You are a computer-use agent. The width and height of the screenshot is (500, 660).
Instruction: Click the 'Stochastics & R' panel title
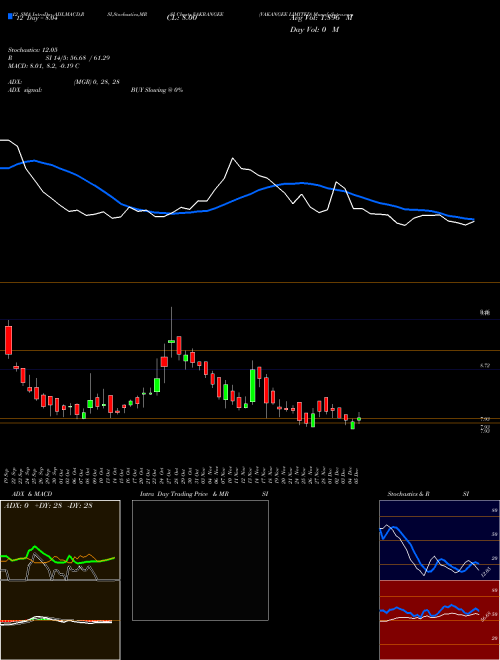coord(408,494)
